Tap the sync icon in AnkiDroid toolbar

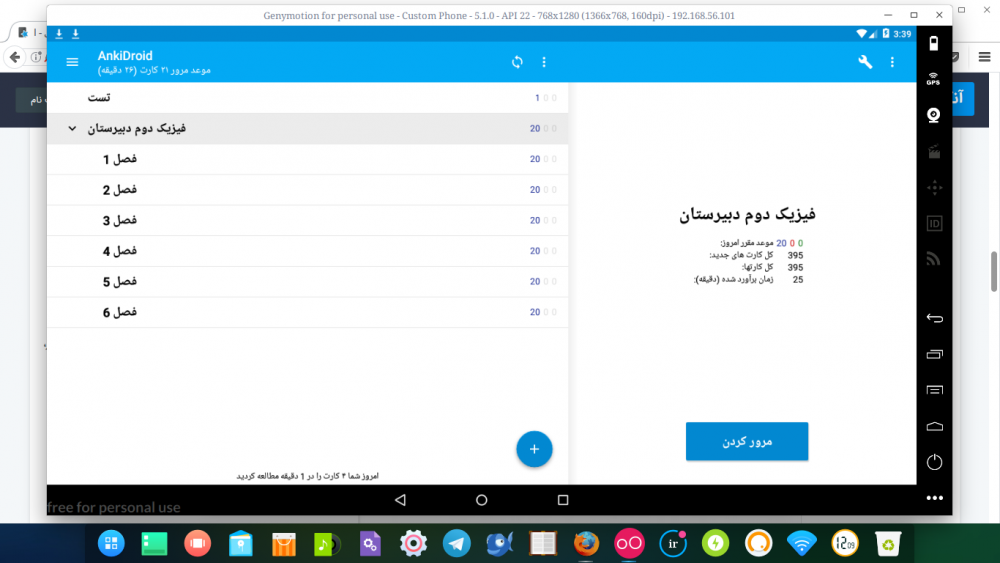point(517,62)
